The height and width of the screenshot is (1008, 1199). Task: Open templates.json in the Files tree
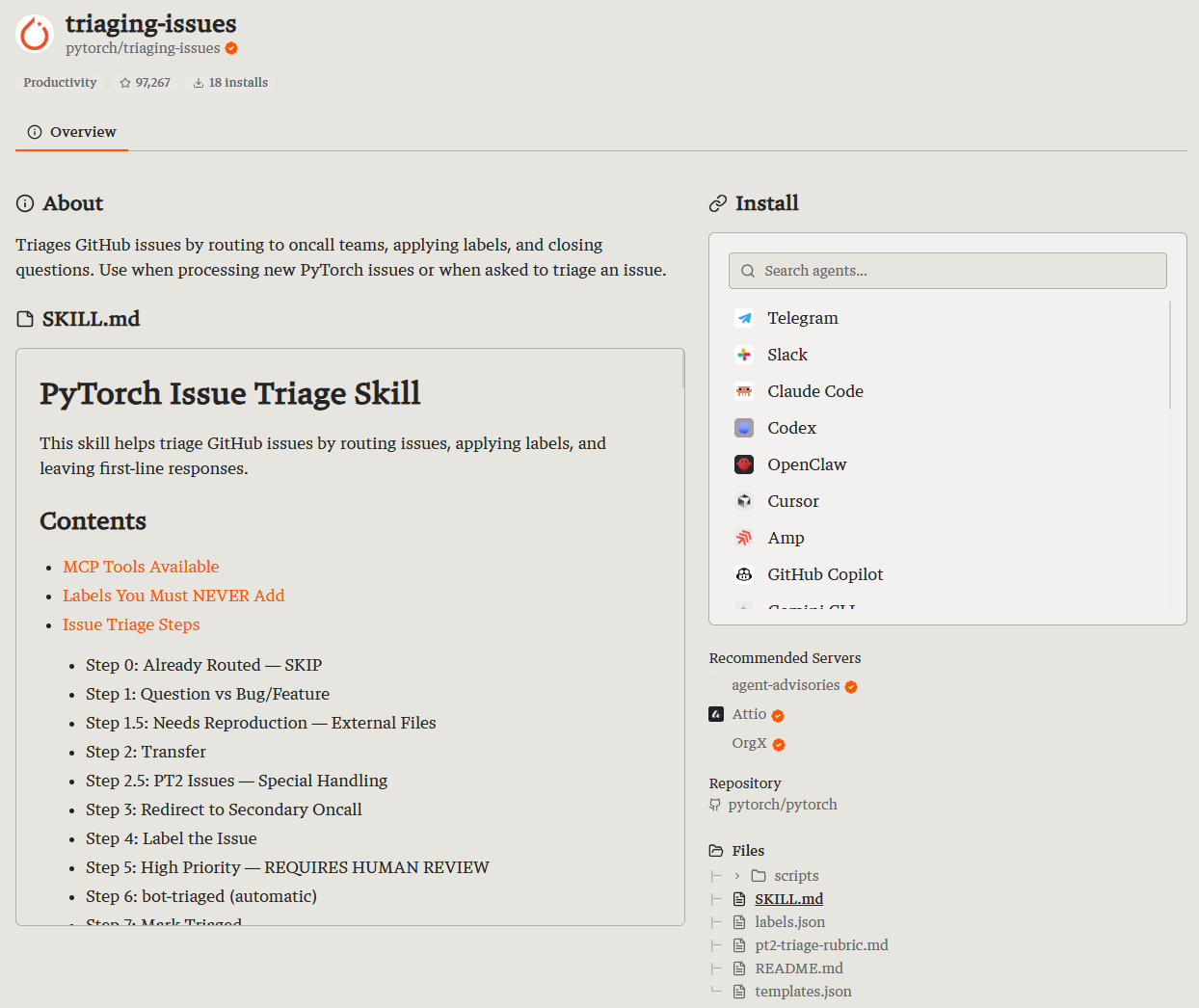click(x=803, y=992)
